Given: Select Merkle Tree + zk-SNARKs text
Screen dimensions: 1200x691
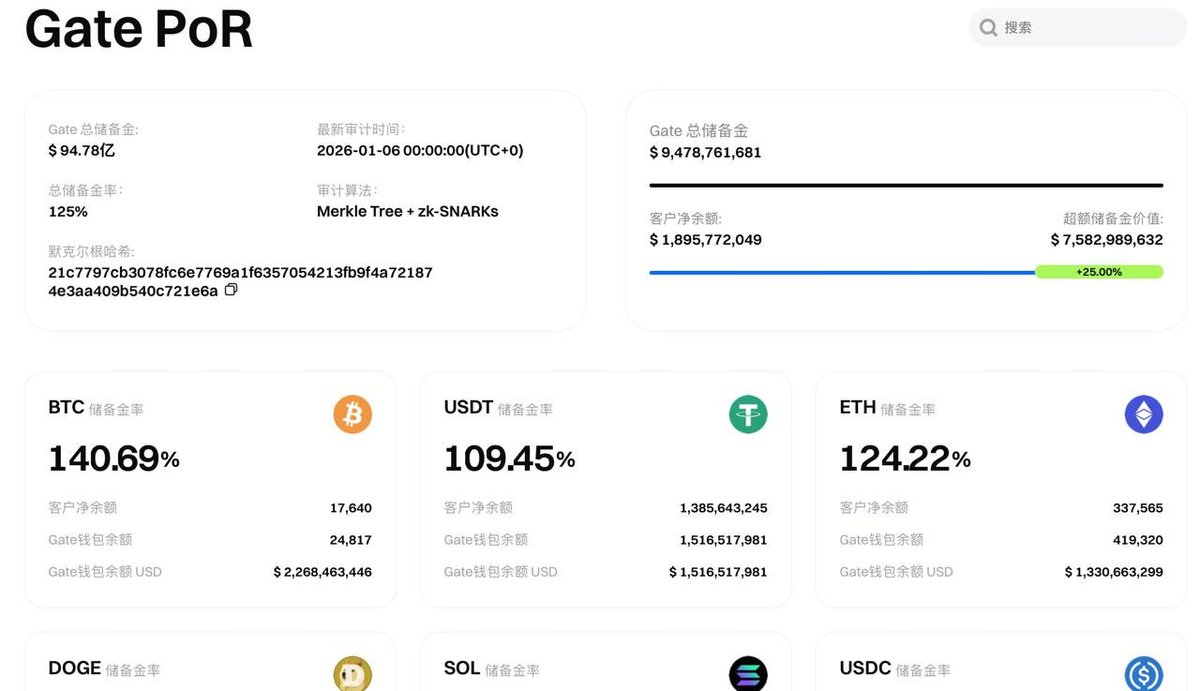Looking at the screenshot, I should point(408,212).
